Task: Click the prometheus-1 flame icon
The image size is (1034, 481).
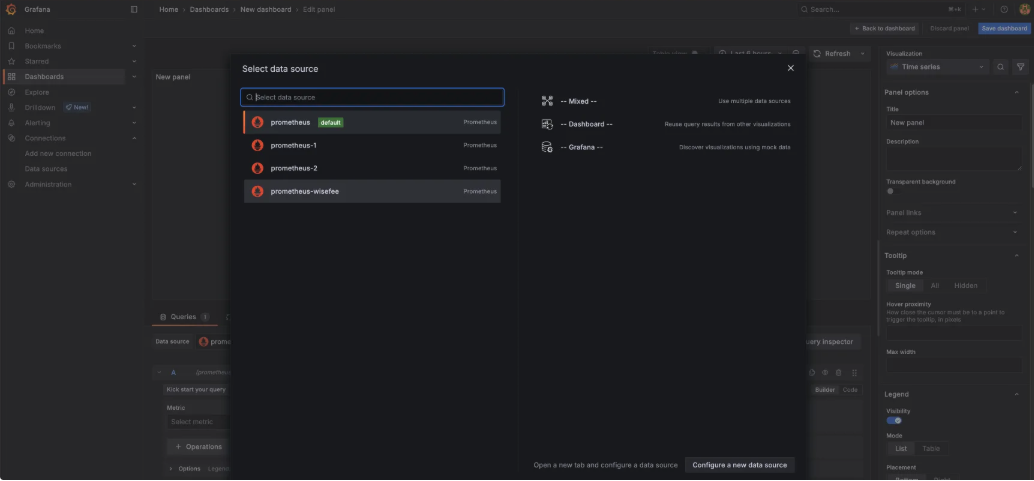Action: click(x=257, y=145)
